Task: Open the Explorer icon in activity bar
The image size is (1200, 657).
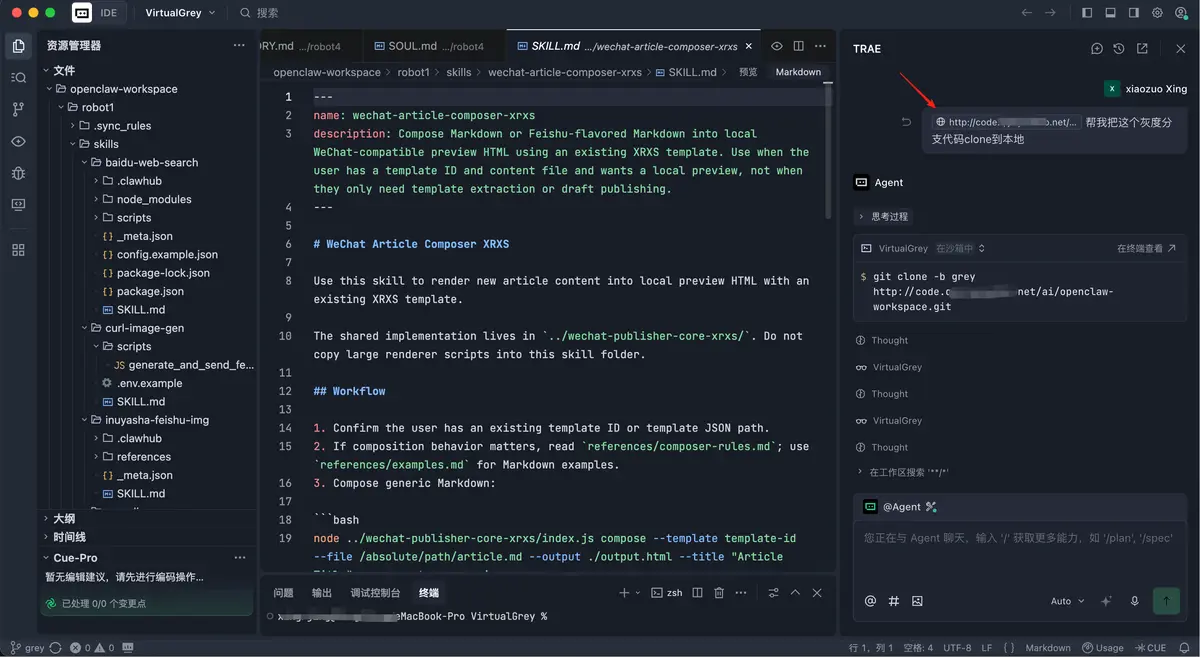Action: 18,46
